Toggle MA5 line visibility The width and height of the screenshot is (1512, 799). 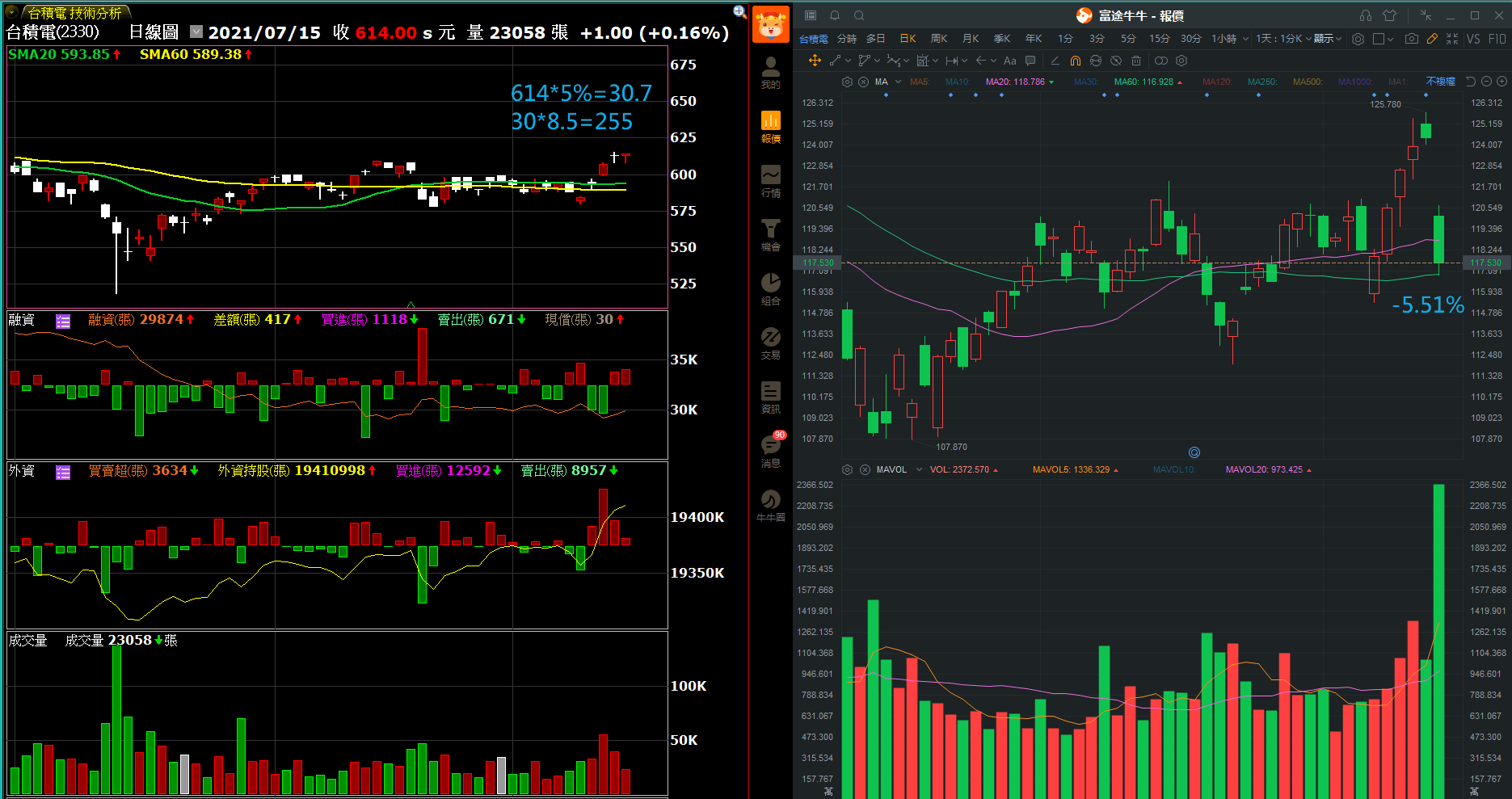click(x=920, y=82)
